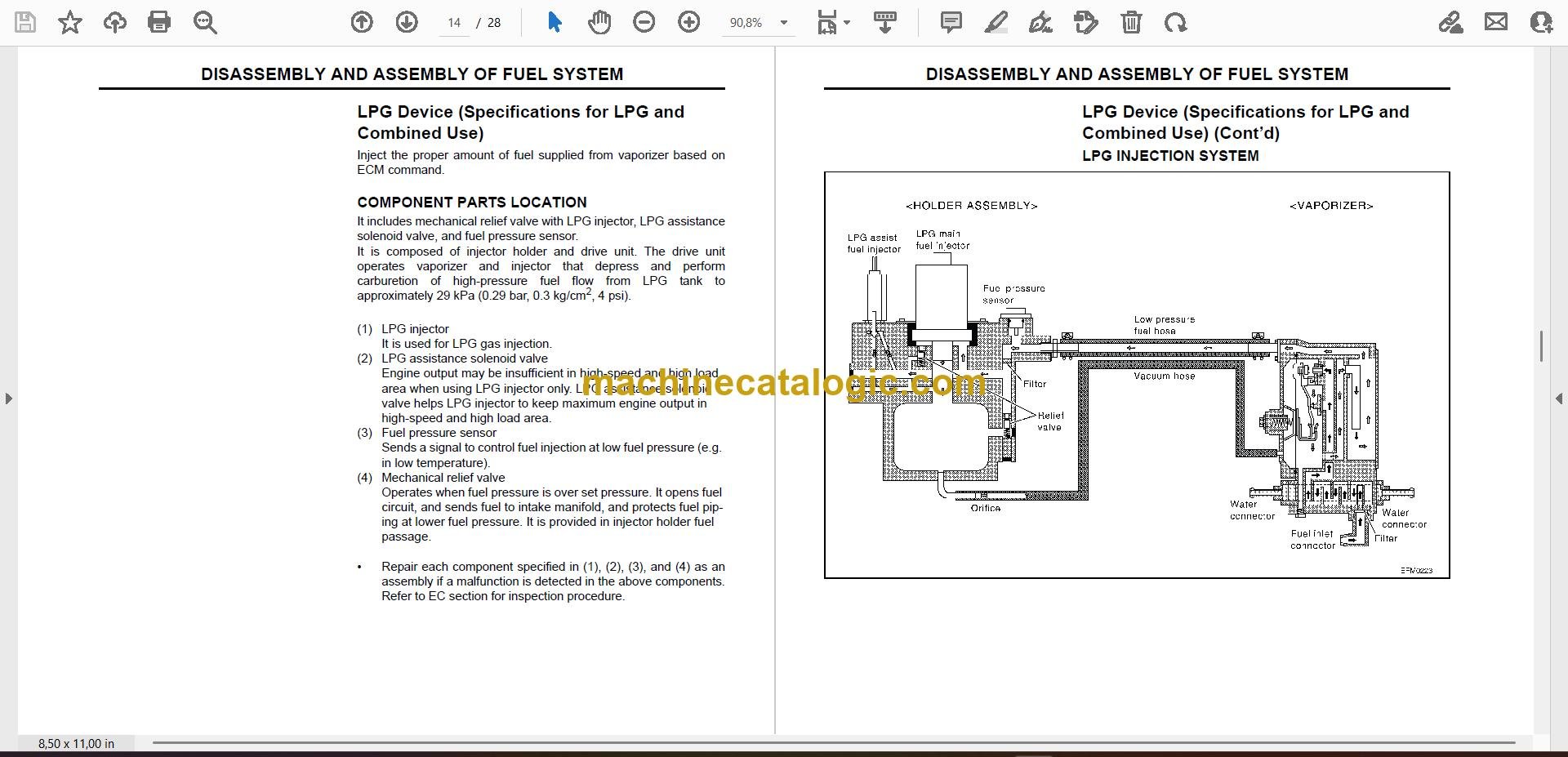Click the LPG injection system diagram
The height and width of the screenshot is (757, 1568).
coord(1137,375)
